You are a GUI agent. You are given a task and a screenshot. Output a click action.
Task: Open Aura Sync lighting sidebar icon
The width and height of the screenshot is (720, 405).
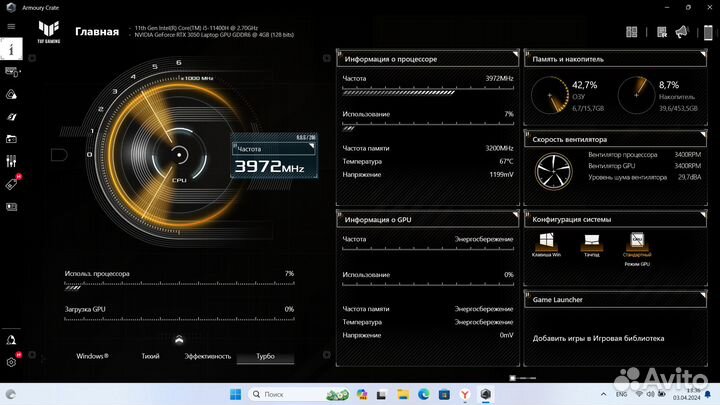tap(11, 94)
